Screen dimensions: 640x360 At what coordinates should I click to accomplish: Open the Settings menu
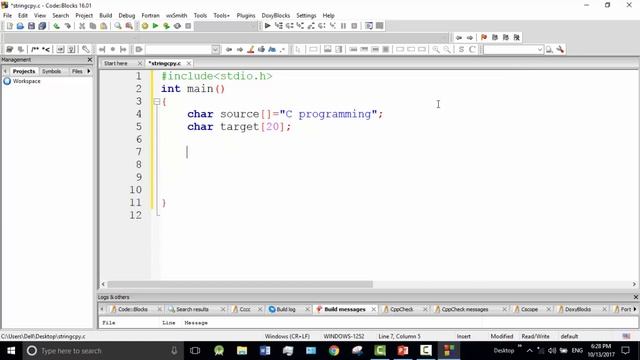306,16
